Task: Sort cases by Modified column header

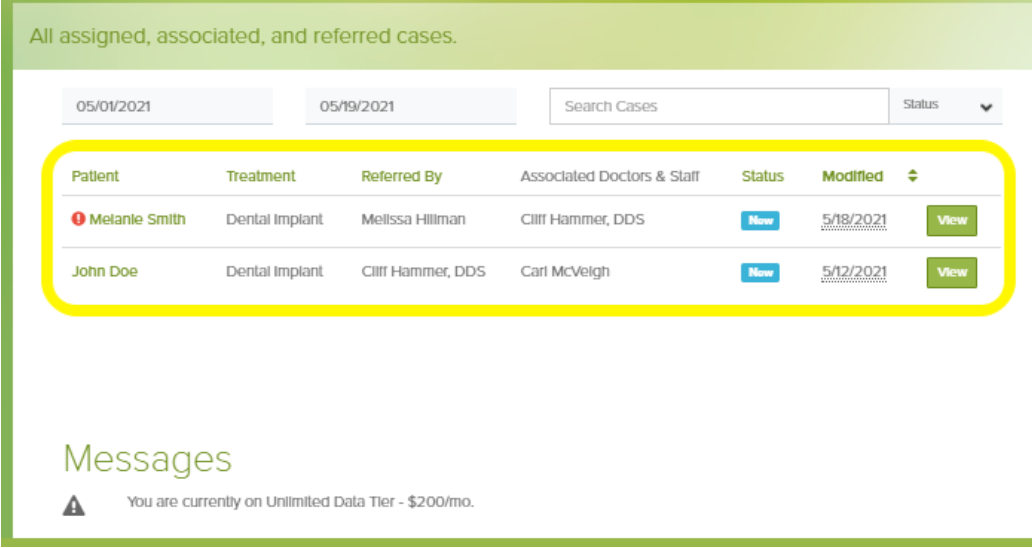Action: [852, 176]
